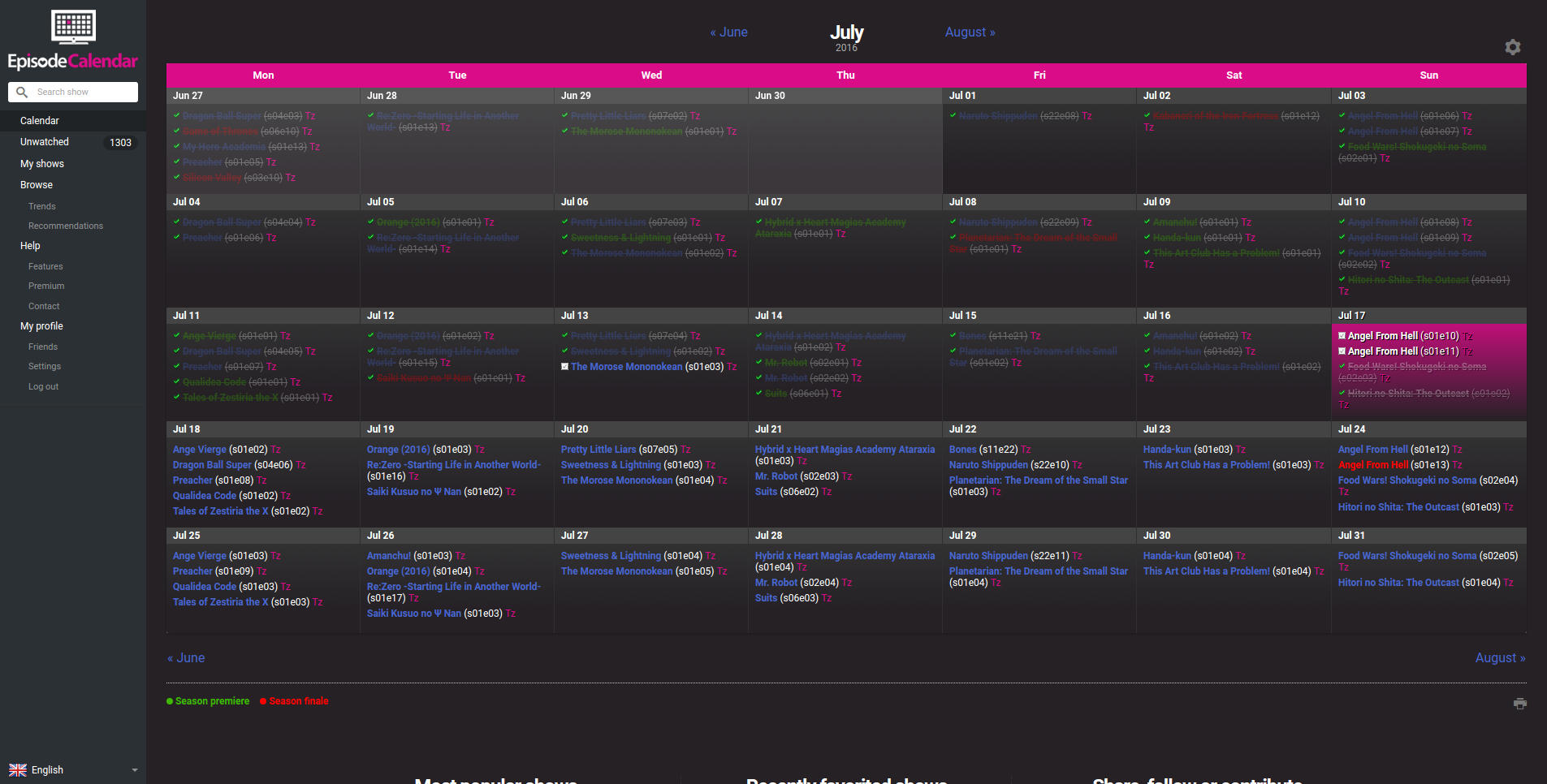
Task: Click the Episode Calendar logo
Action: pyautogui.click(x=73, y=41)
